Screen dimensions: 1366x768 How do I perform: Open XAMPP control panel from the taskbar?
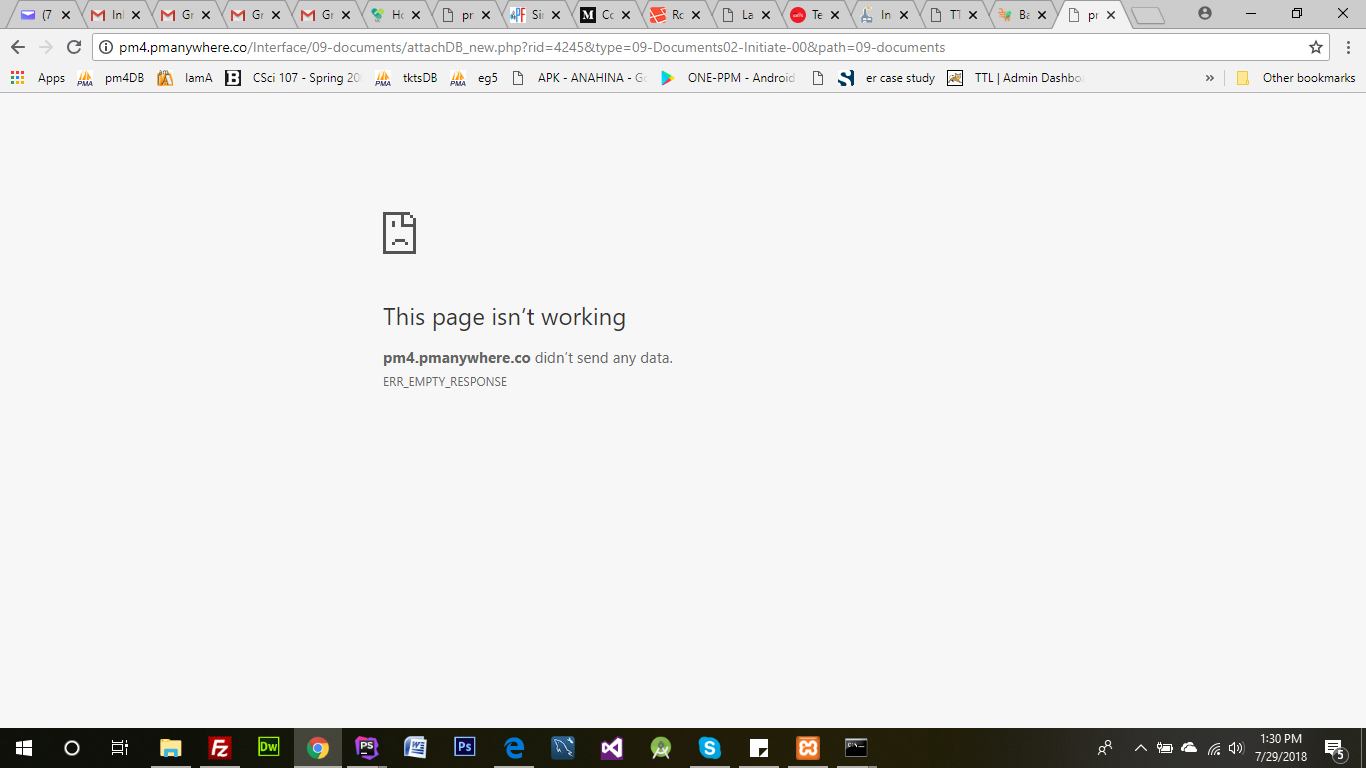(807, 747)
